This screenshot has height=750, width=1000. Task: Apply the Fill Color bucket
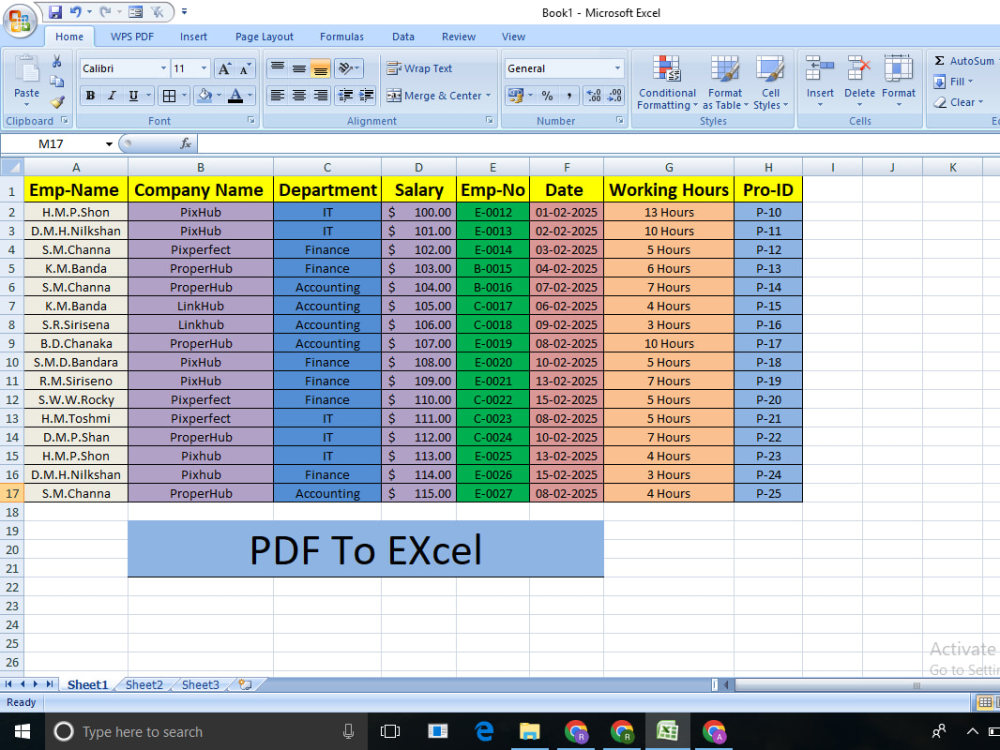click(205, 96)
